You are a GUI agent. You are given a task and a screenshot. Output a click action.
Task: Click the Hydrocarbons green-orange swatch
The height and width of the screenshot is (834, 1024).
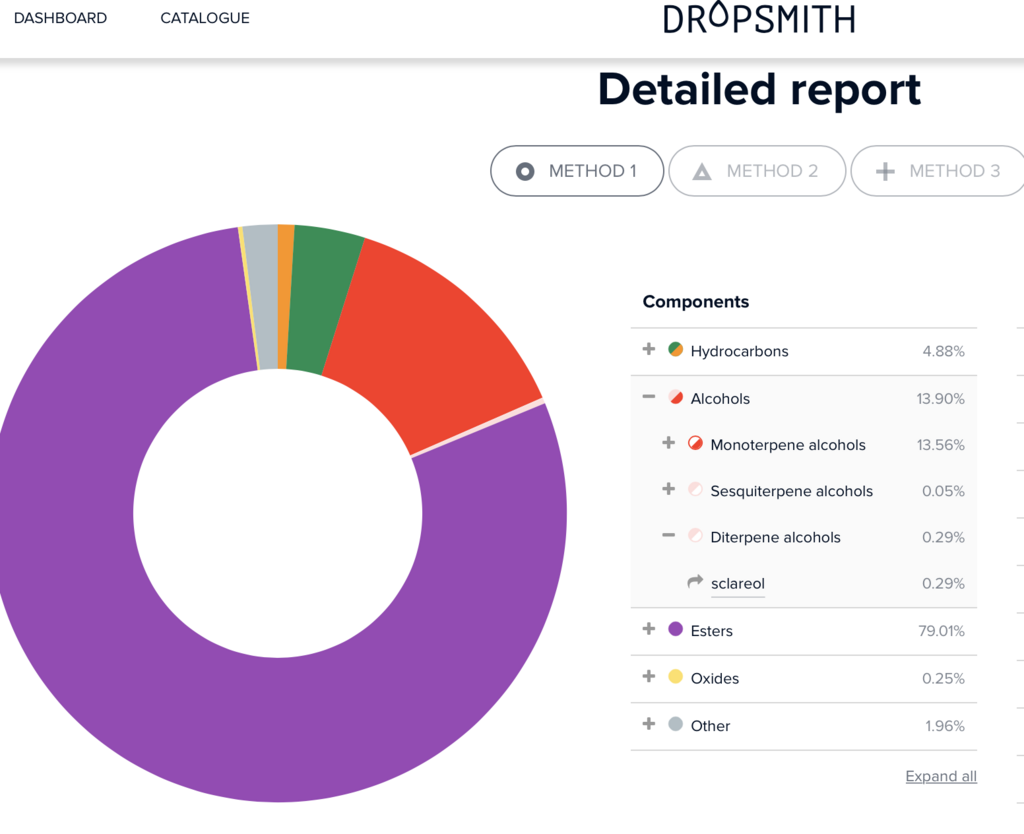coord(675,349)
